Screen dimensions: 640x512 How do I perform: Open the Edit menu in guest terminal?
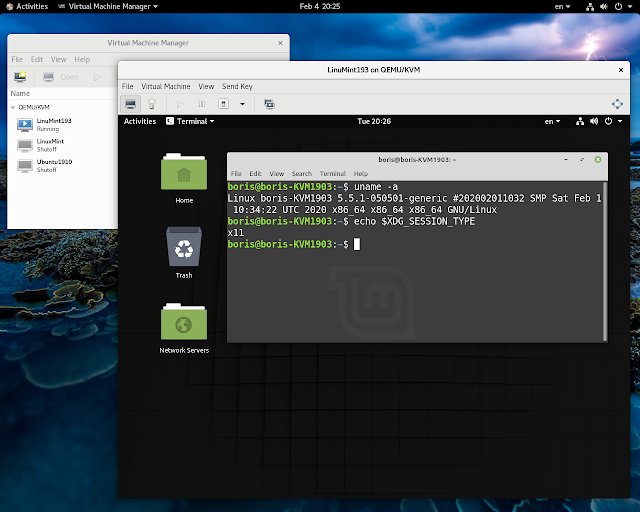tap(256, 174)
